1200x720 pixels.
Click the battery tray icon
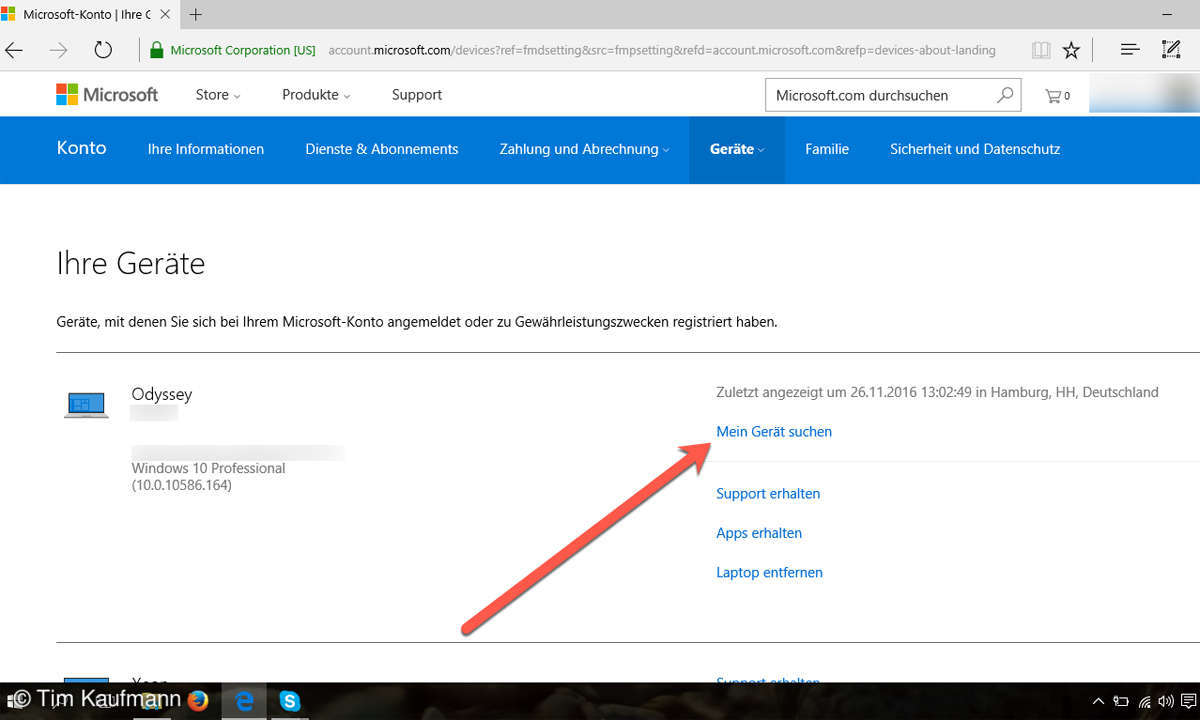(x=1122, y=701)
